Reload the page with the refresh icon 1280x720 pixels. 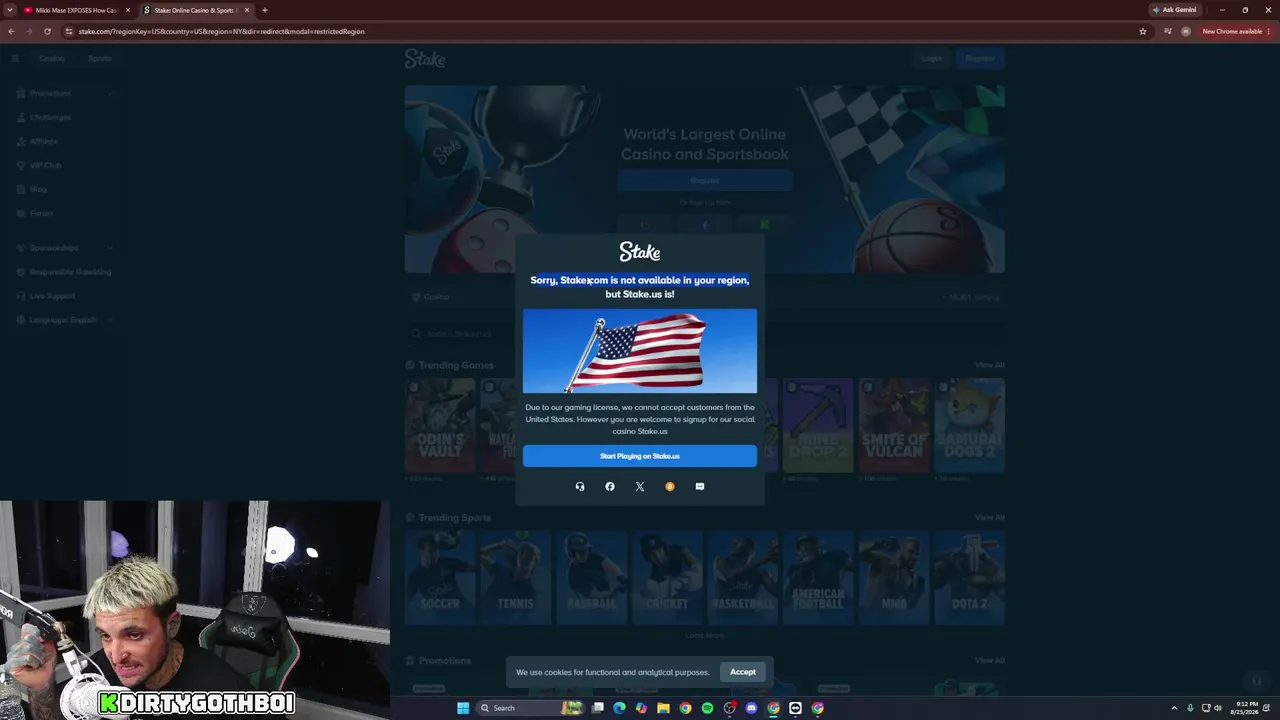point(47,31)
